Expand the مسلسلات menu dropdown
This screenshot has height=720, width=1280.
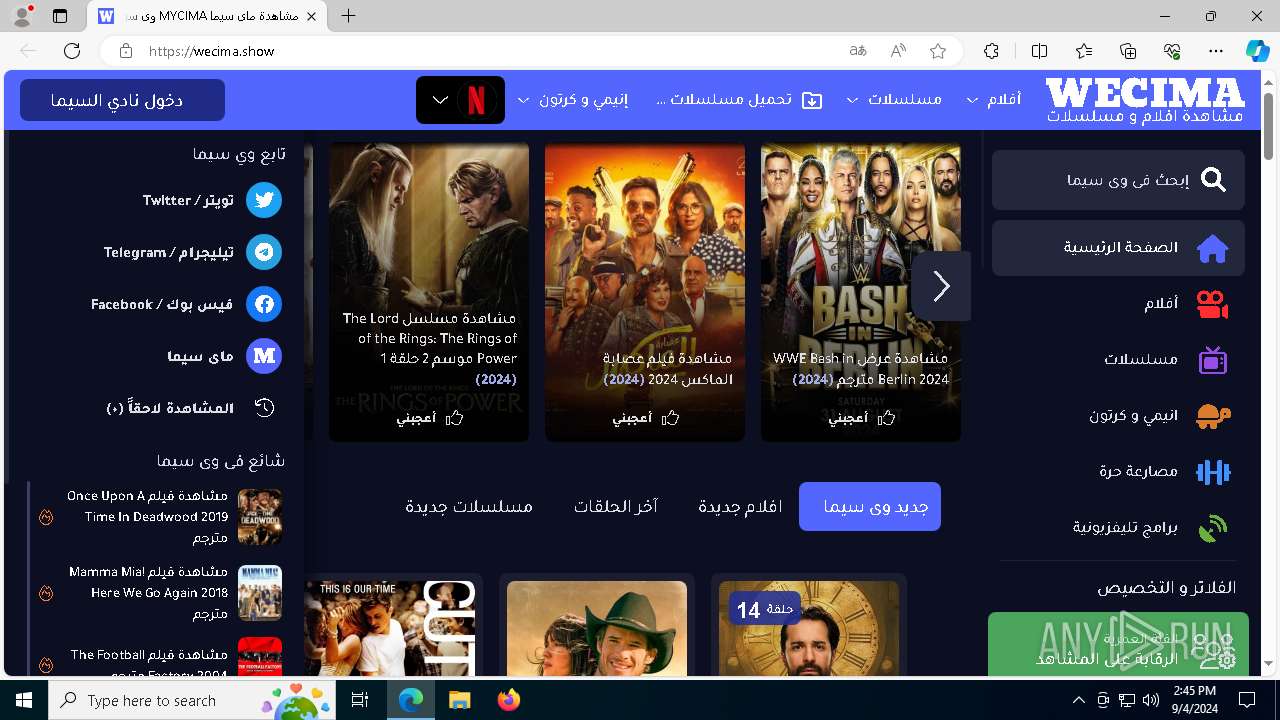coord(852,100)
